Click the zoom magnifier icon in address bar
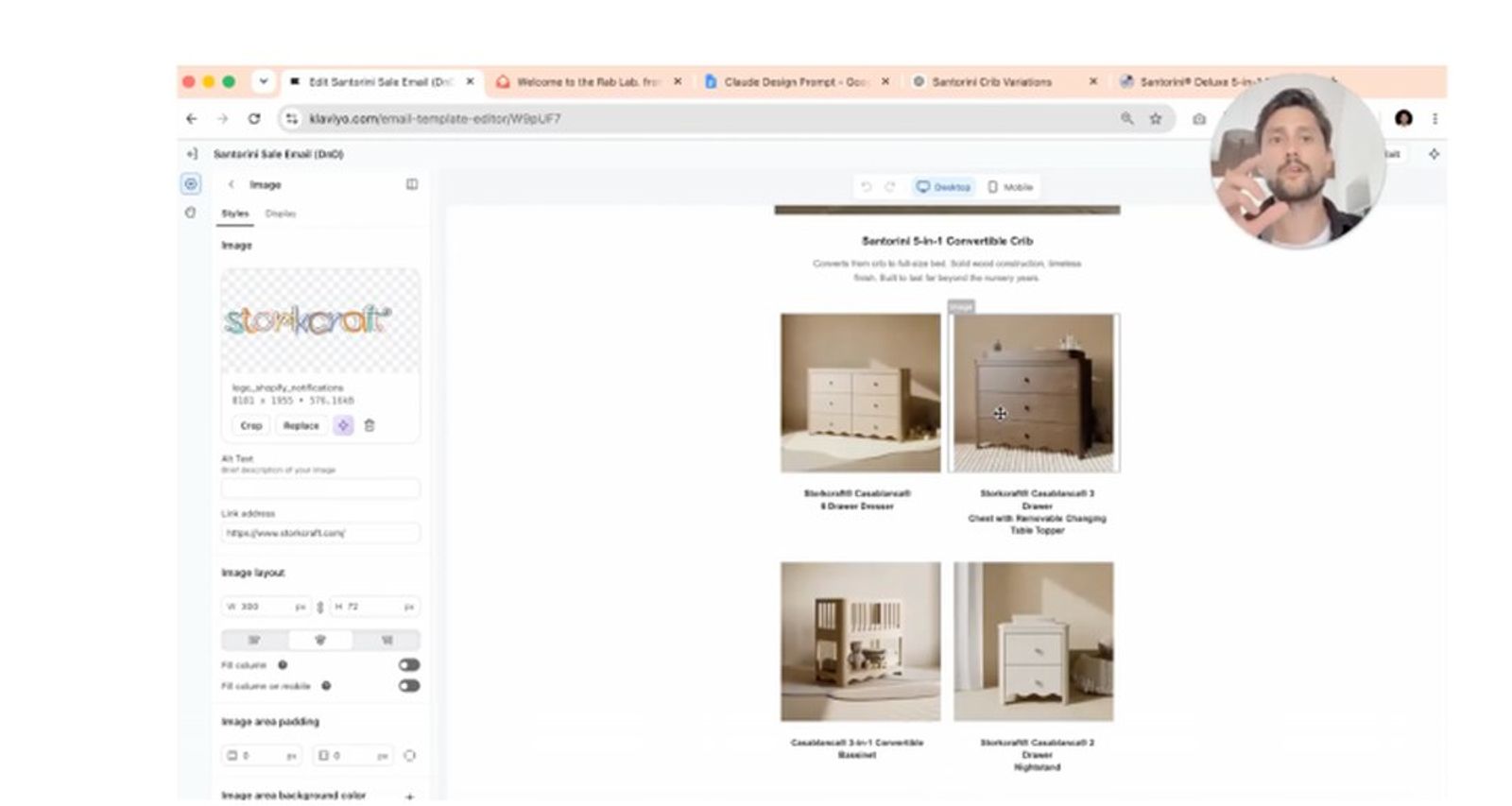The image size is (1512, 806). pos(1127,119)
